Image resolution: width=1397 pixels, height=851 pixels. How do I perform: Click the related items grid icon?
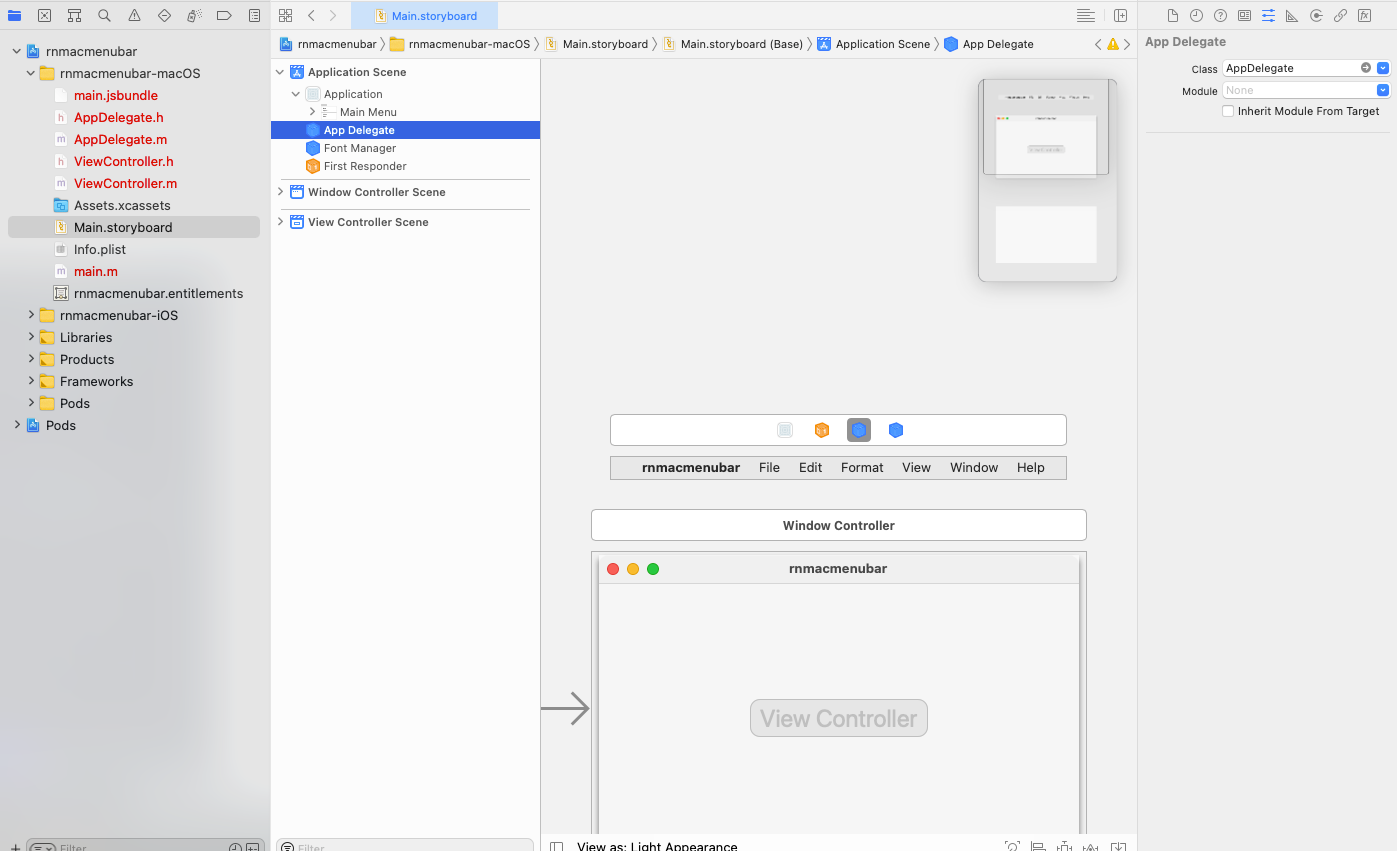pos(286,16)
